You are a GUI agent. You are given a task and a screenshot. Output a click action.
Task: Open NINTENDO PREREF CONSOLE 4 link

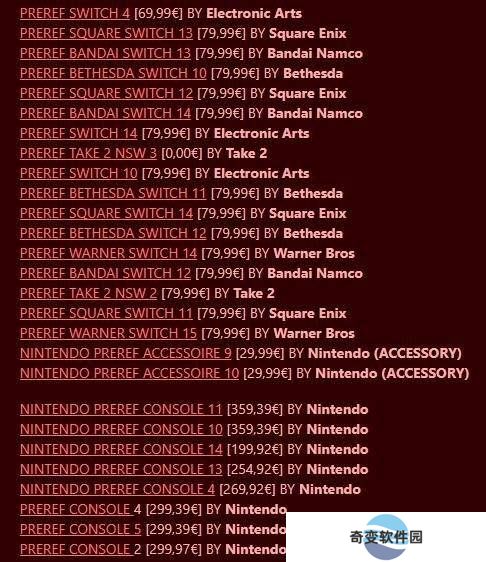click(117, 489)
